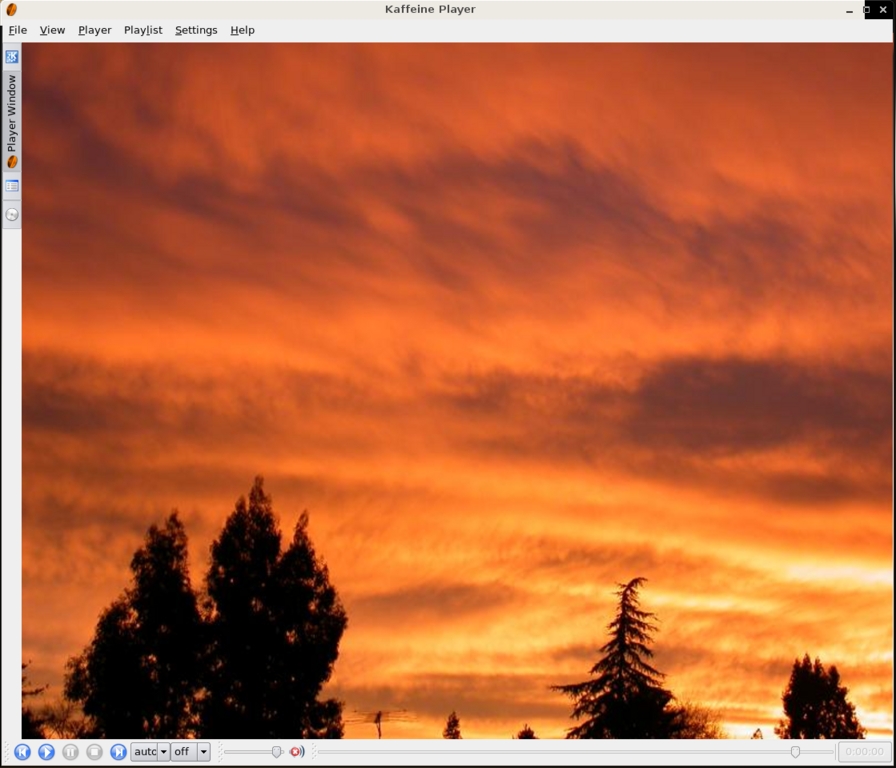Viewport: 896px width, 768px height.
Task: Skip to next track
Action: [x=118, y=751]
